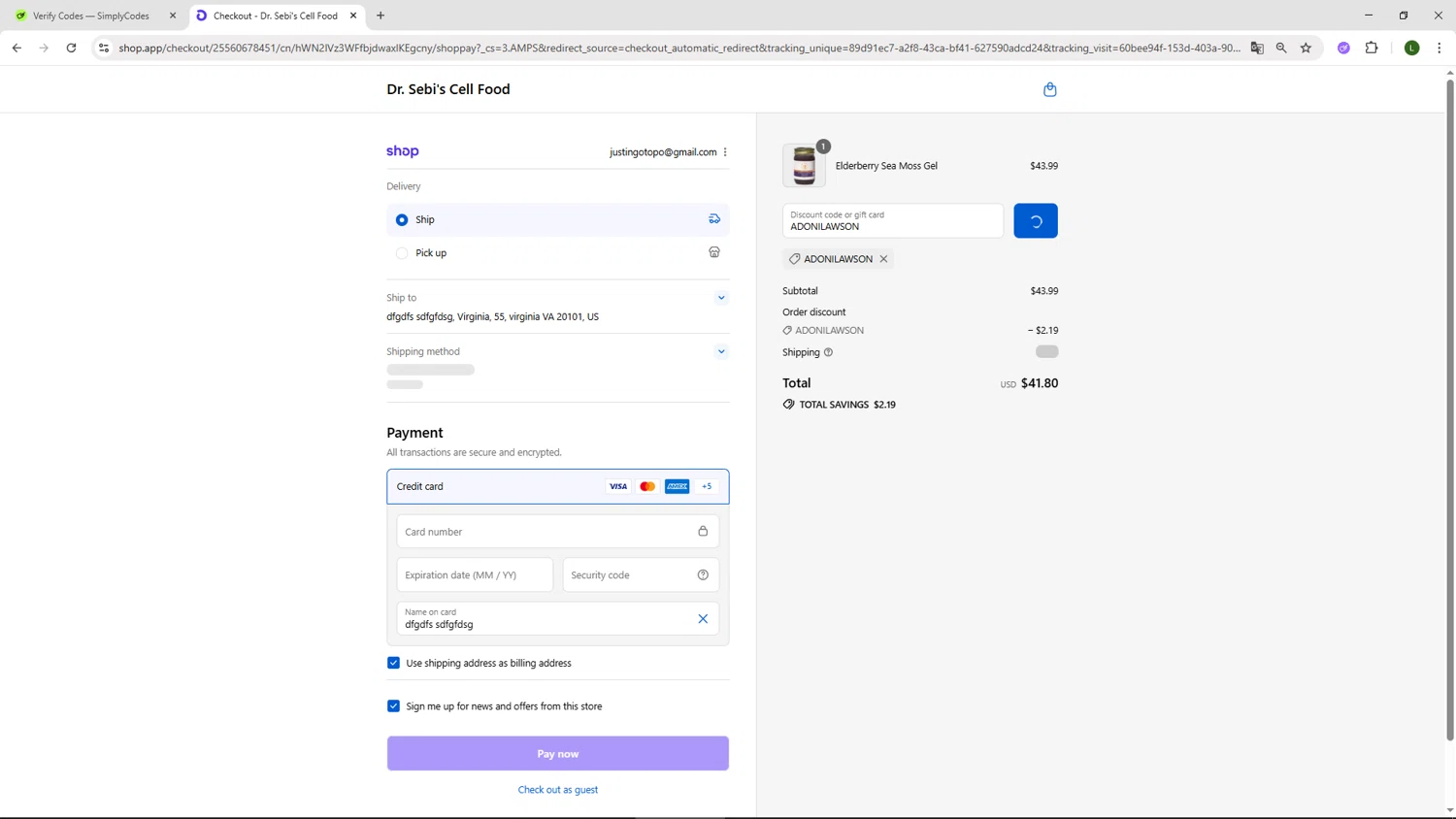Switch to the Verify Codes SimplyCodes tab

point(91,16)
